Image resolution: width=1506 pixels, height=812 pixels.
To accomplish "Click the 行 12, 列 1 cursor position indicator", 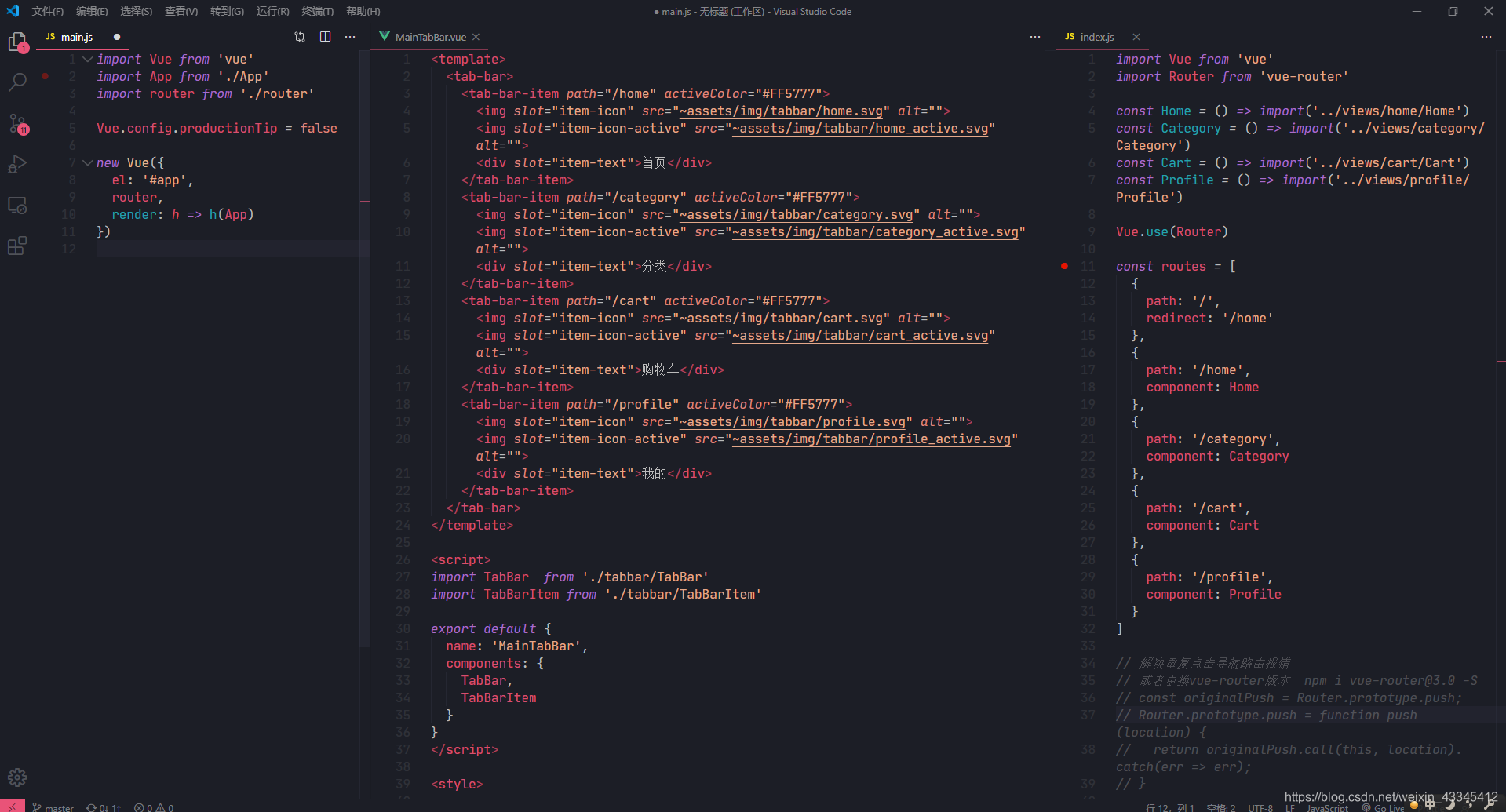I will click(1169, 808).
